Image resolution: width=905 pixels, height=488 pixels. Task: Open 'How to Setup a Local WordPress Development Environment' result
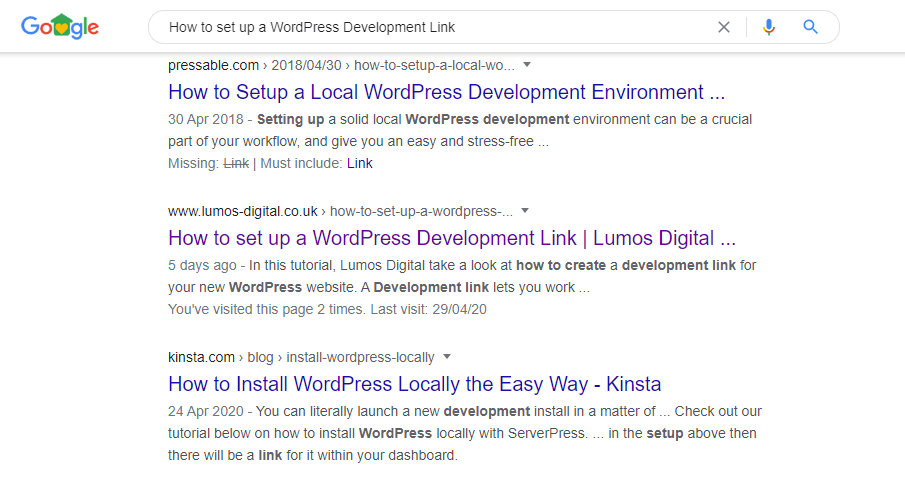point(446,92)
